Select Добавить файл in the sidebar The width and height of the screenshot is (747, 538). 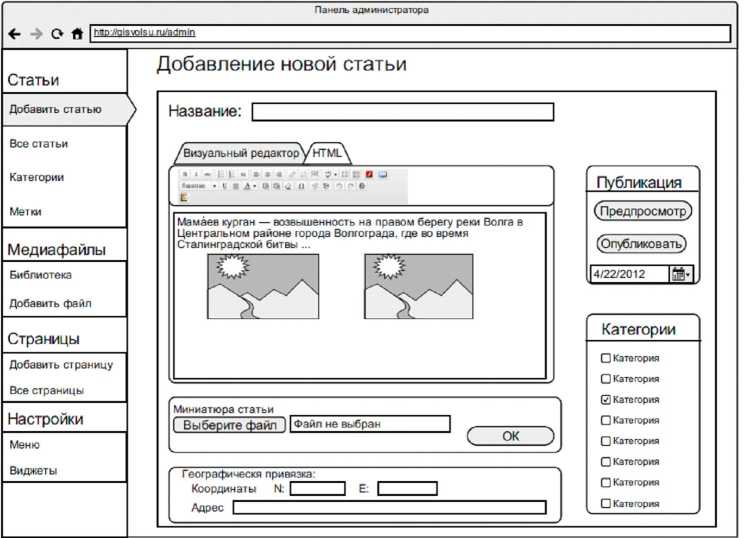tap(50, 304)
